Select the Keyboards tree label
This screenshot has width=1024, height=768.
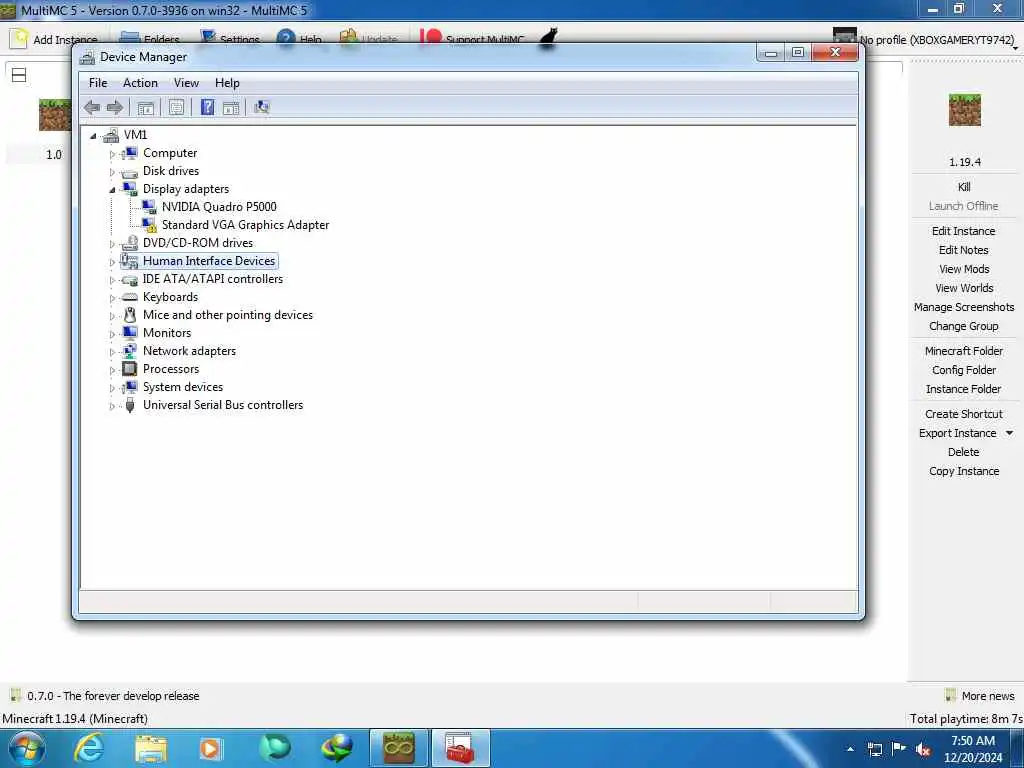170,296
